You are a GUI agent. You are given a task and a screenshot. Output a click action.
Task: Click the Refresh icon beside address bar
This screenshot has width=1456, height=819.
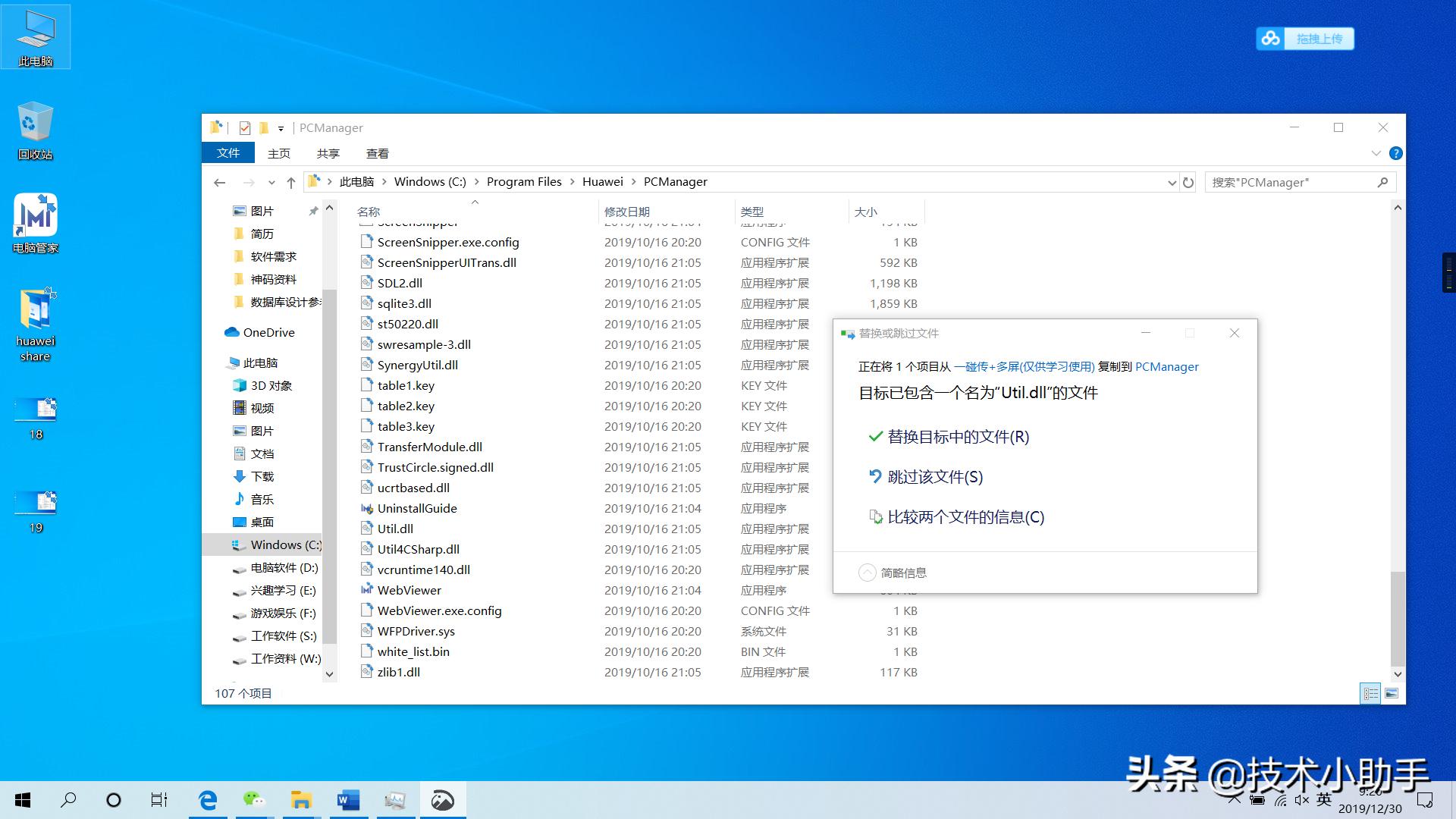1188,182
